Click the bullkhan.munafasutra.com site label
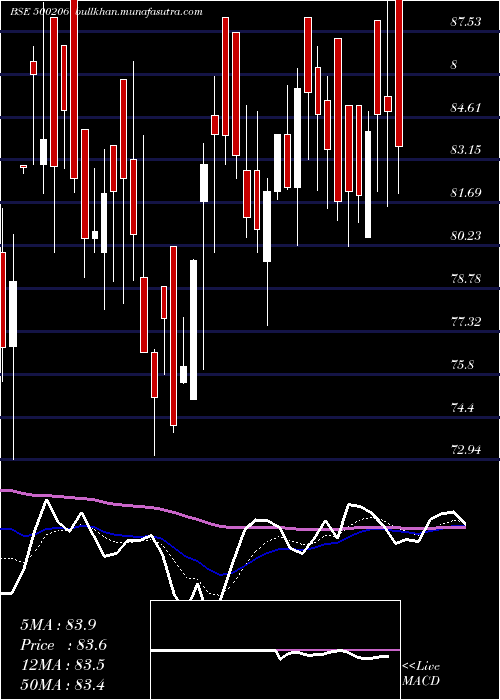Image resolution: width=500 pixels, height=700 pixels. click(139, 12)
